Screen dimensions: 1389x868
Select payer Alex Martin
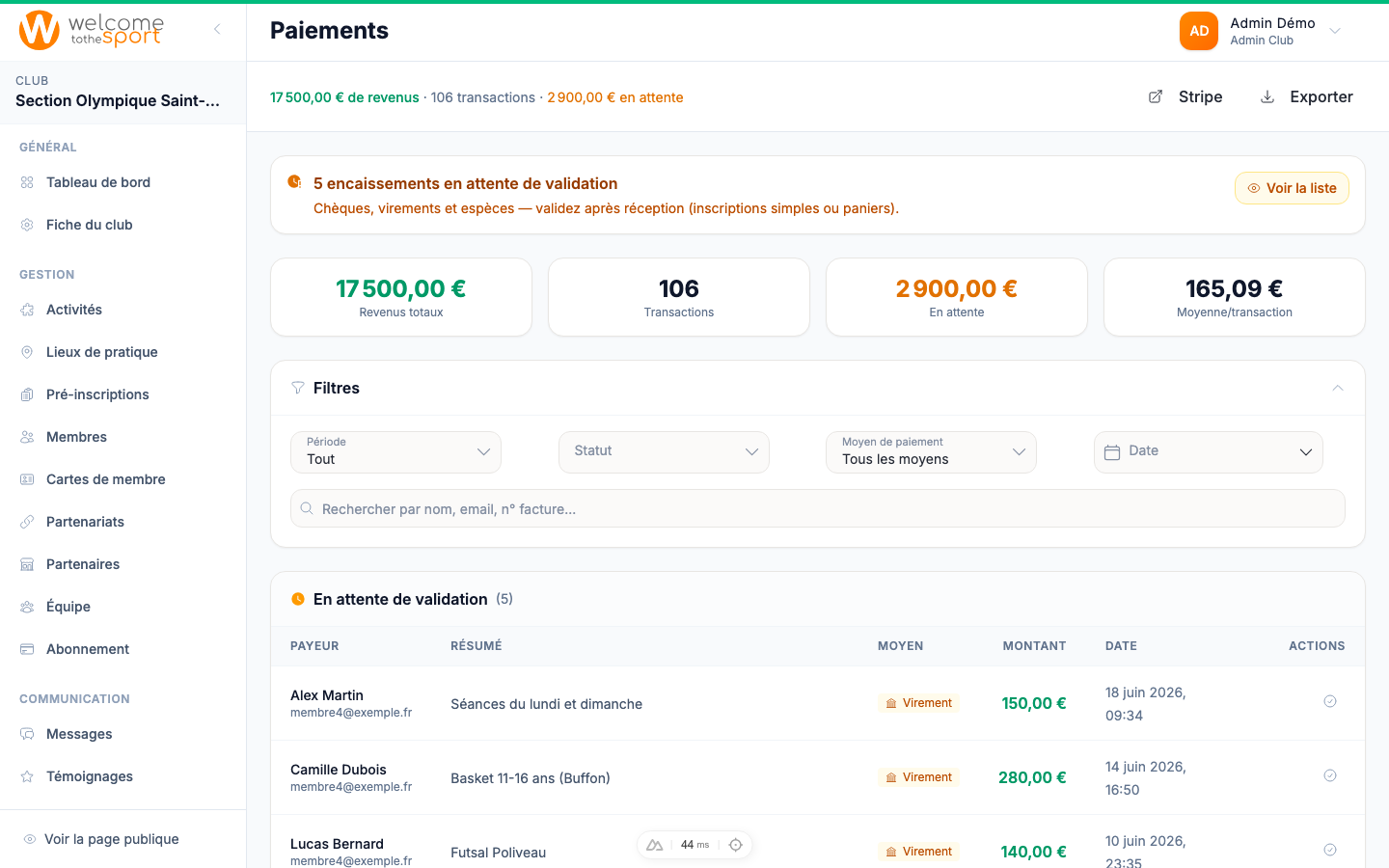pyautogui.click(x=327, y=695)
